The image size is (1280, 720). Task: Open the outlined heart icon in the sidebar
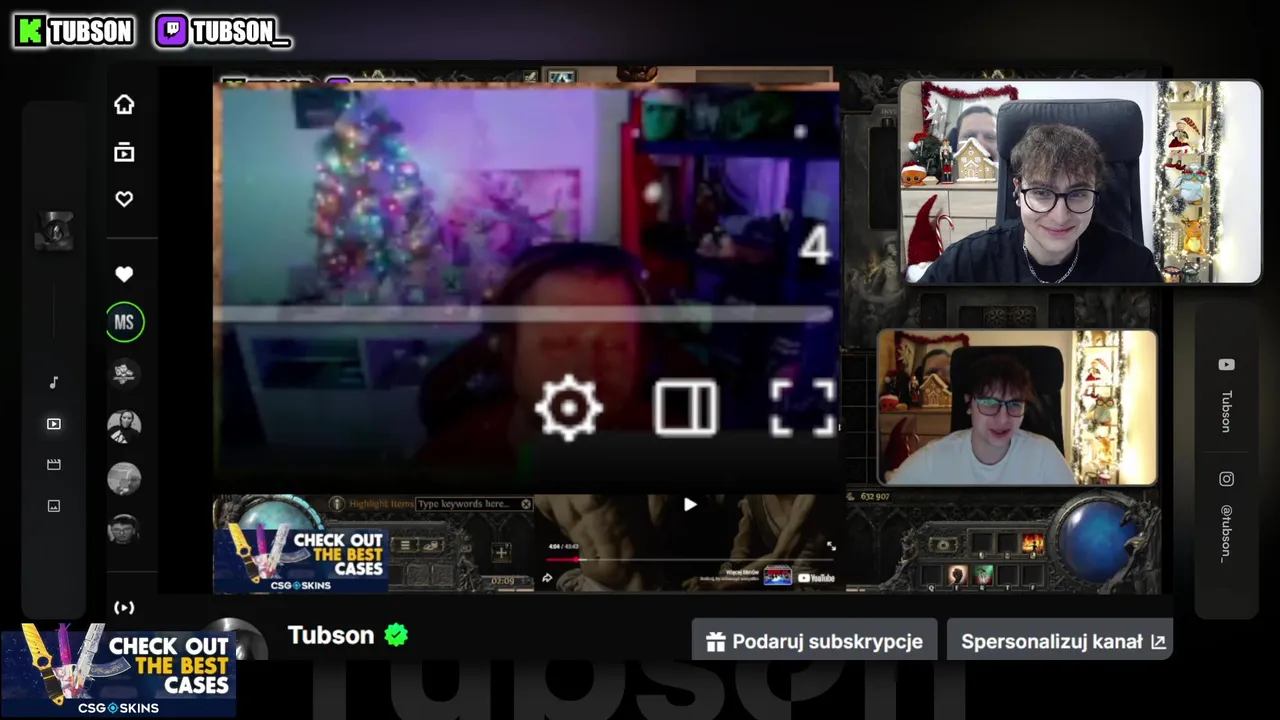pos(124,199)
